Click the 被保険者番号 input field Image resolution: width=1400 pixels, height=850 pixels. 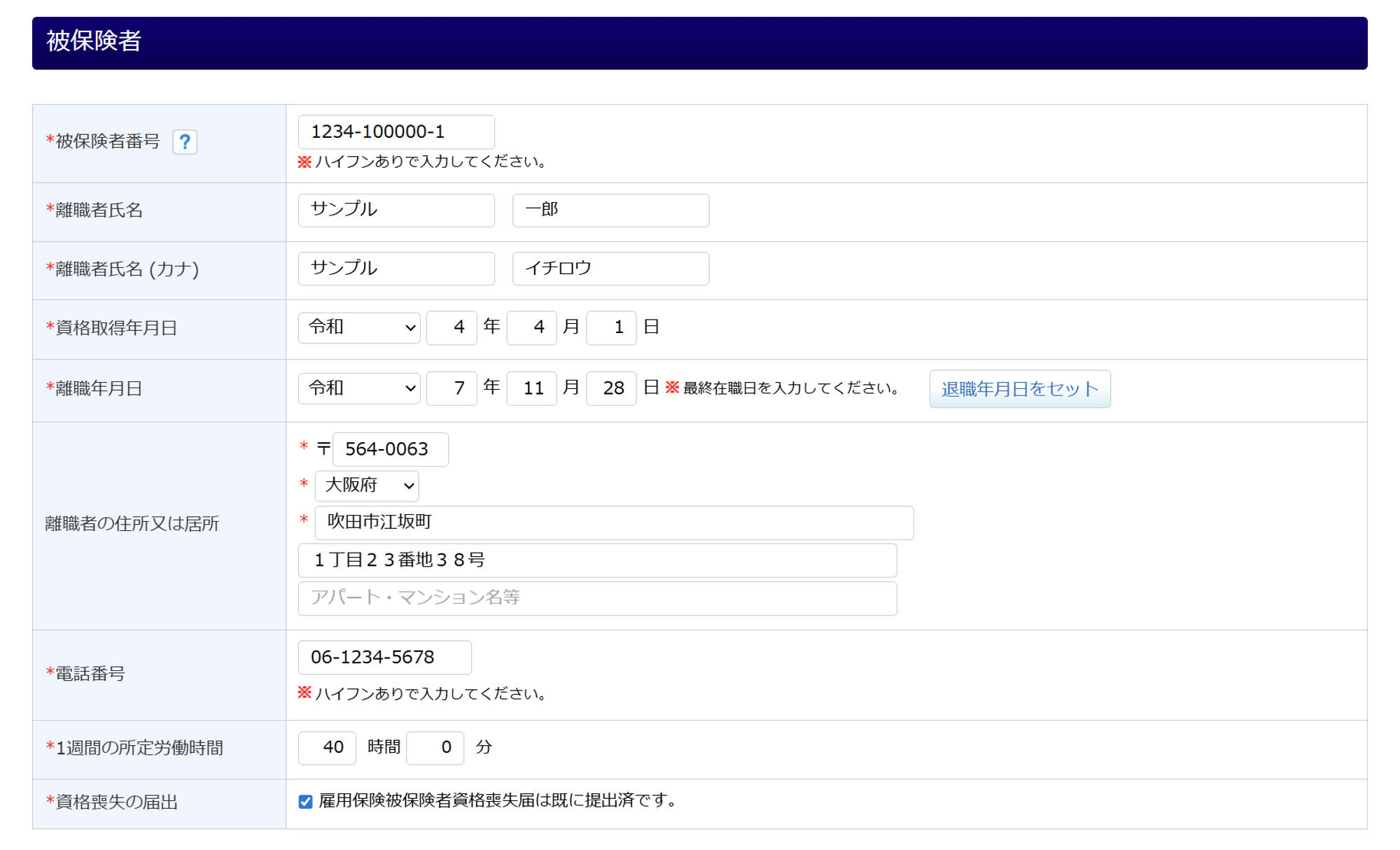point(396,132)
